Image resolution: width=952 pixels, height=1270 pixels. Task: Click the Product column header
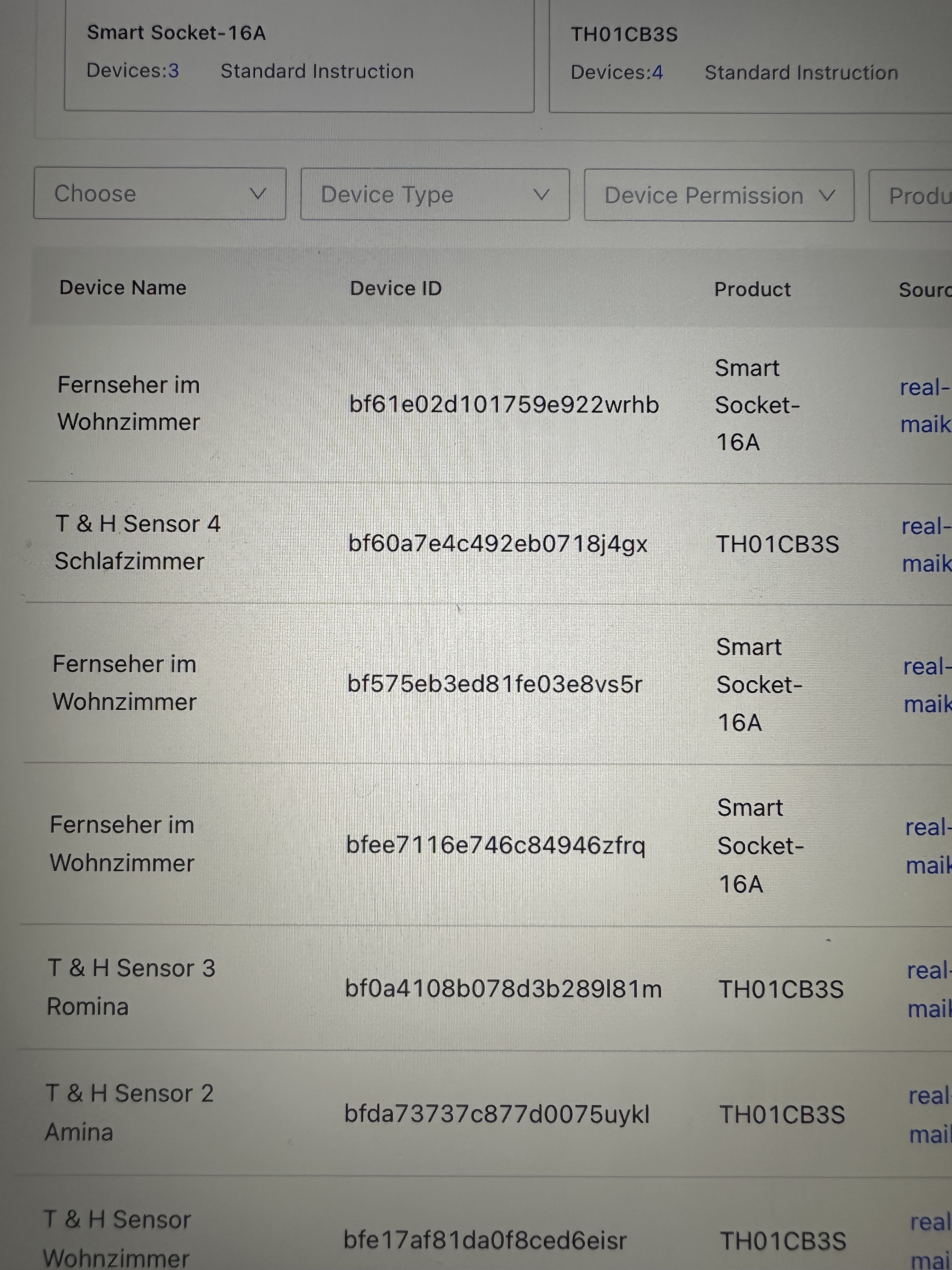752,289
